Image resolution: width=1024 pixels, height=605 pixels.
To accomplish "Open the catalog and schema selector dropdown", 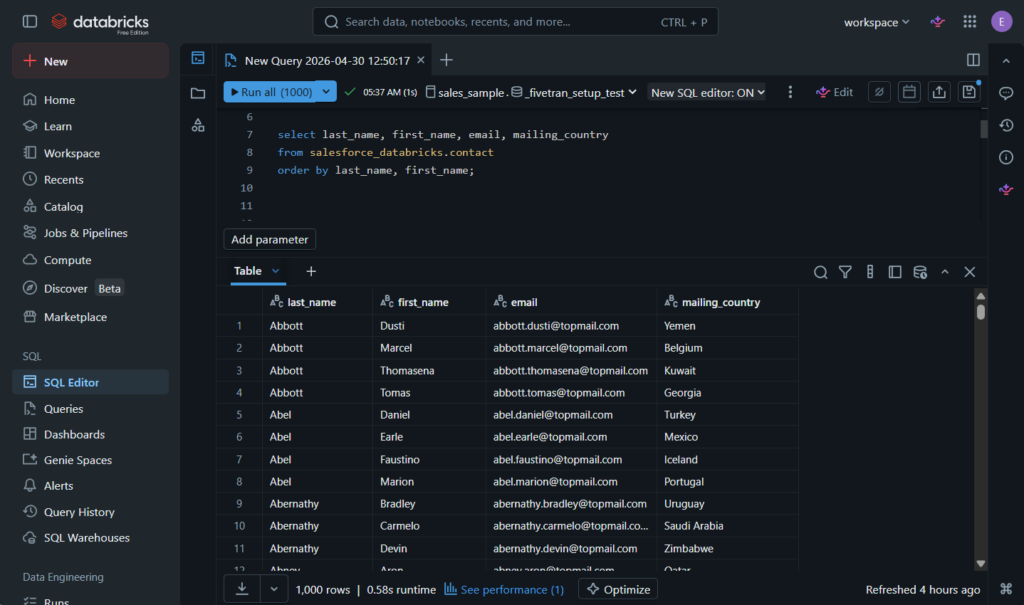I will (x=530, y=93).
